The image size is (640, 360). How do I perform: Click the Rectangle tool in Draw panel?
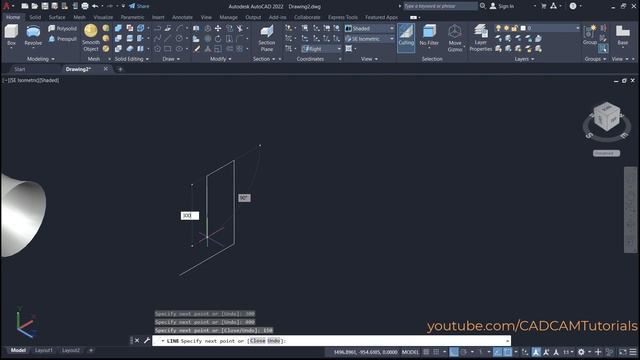[x=168, y=49]
